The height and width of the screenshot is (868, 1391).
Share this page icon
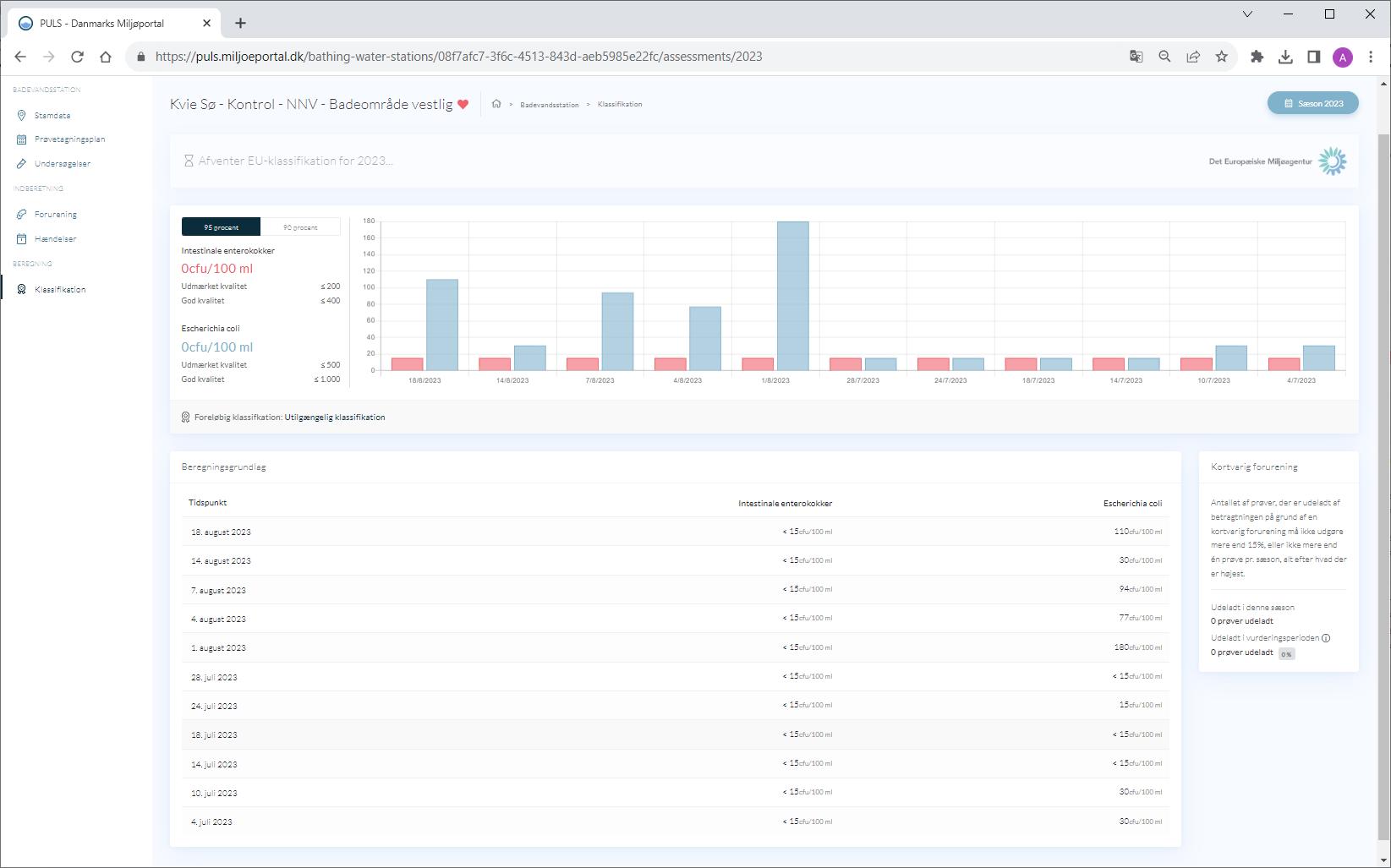click(x=1193, y=57)
